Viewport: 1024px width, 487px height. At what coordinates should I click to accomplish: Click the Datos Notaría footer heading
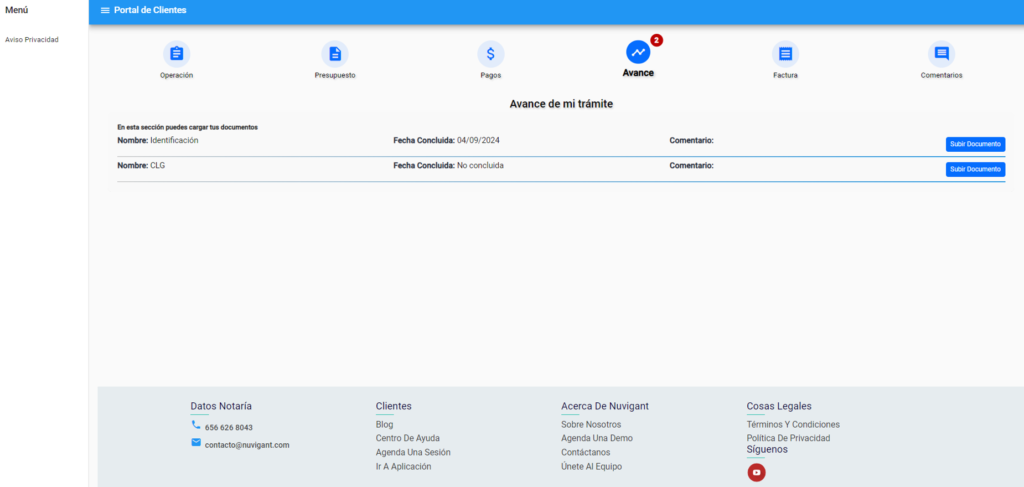click(221, 406)
